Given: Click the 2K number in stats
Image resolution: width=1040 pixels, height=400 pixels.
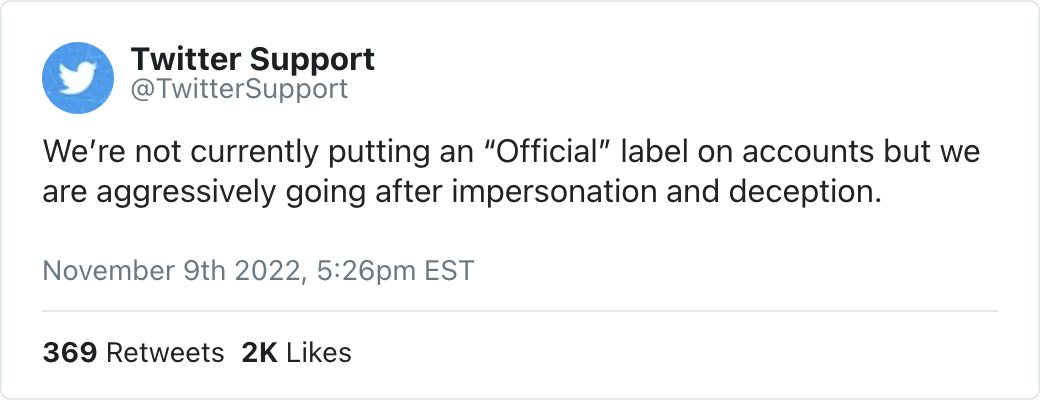Looking at the screenshot, I should [x=258, y=352].
